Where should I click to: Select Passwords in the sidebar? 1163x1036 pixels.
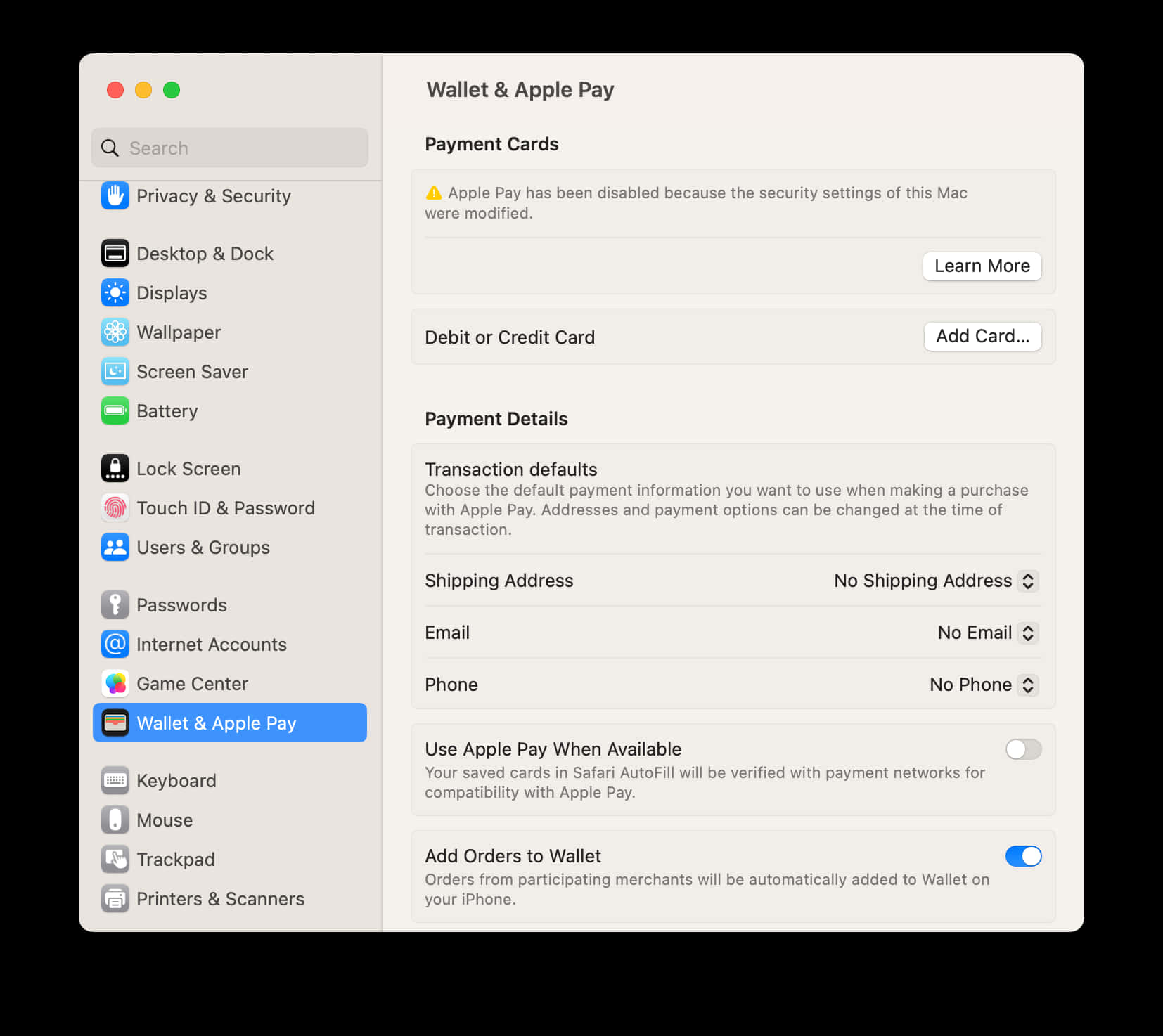pyautogui.click(x=230, y=605)
